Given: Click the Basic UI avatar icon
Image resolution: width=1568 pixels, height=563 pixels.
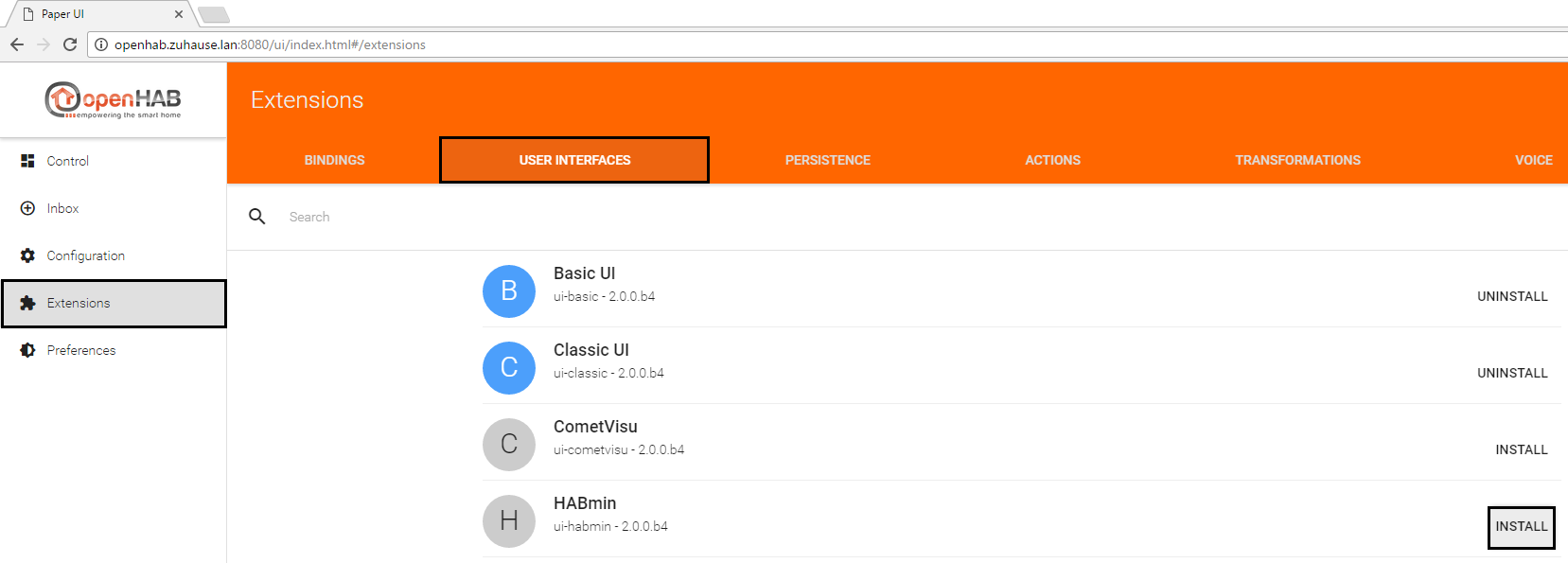Looking at the screenshot, I should point(509,291).
